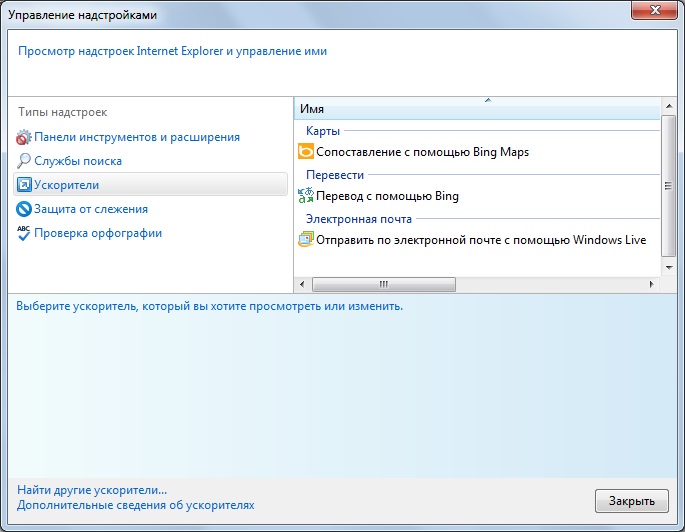Select Панели инструментов и расширения type
Screen dimensions: 685x532
point(137,137)
